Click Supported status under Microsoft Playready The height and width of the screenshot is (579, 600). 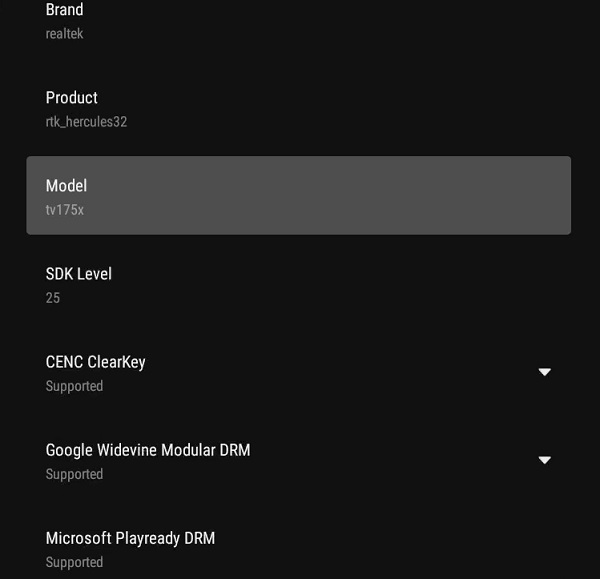74,562
